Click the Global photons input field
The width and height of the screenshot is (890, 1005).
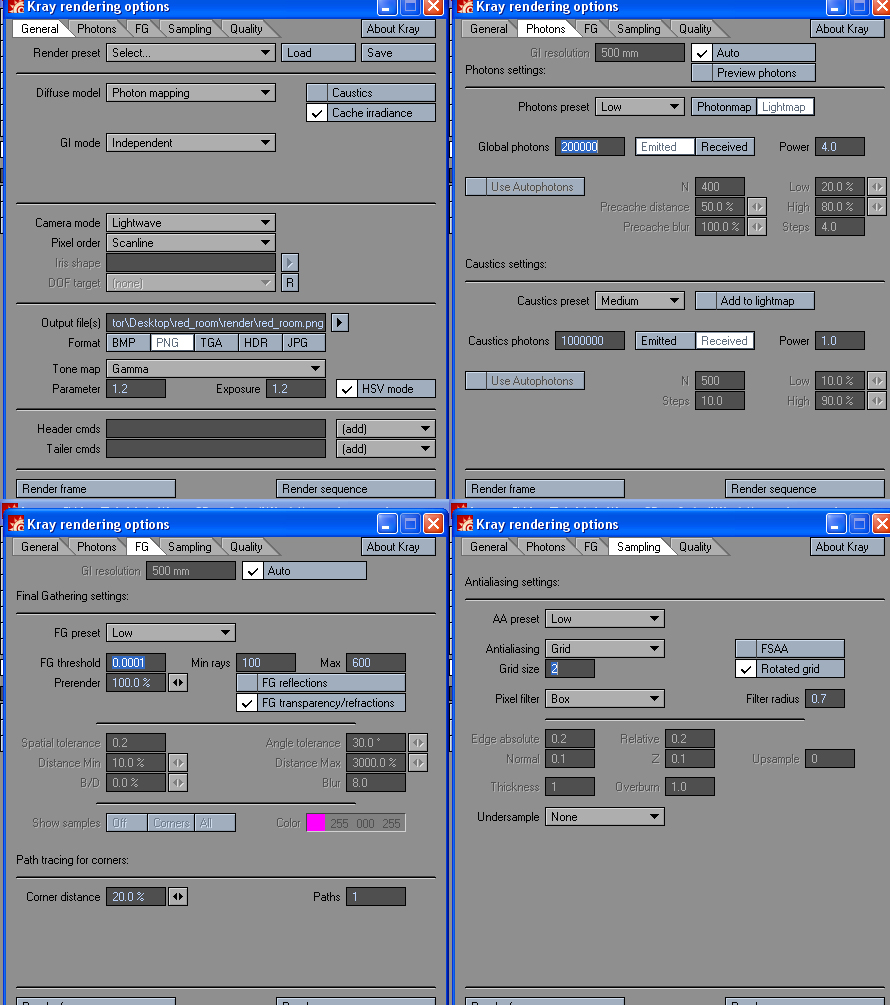(589, 147)
